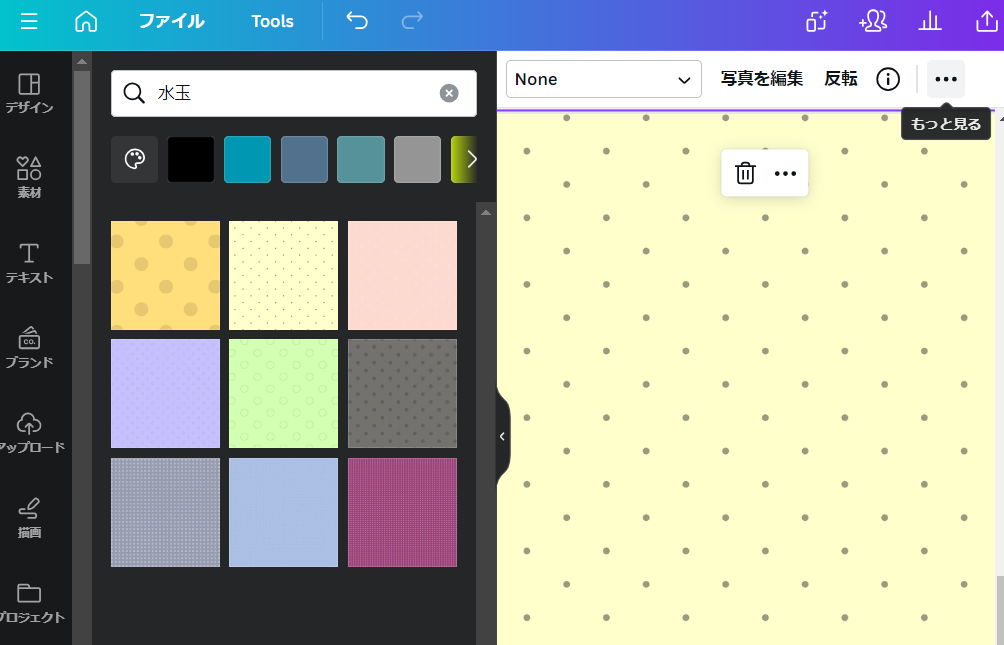Open the デザイン panel in sidebar
Image resolution: width=1004 pixels, height=645 pixels.
click(x=29, y=94)
